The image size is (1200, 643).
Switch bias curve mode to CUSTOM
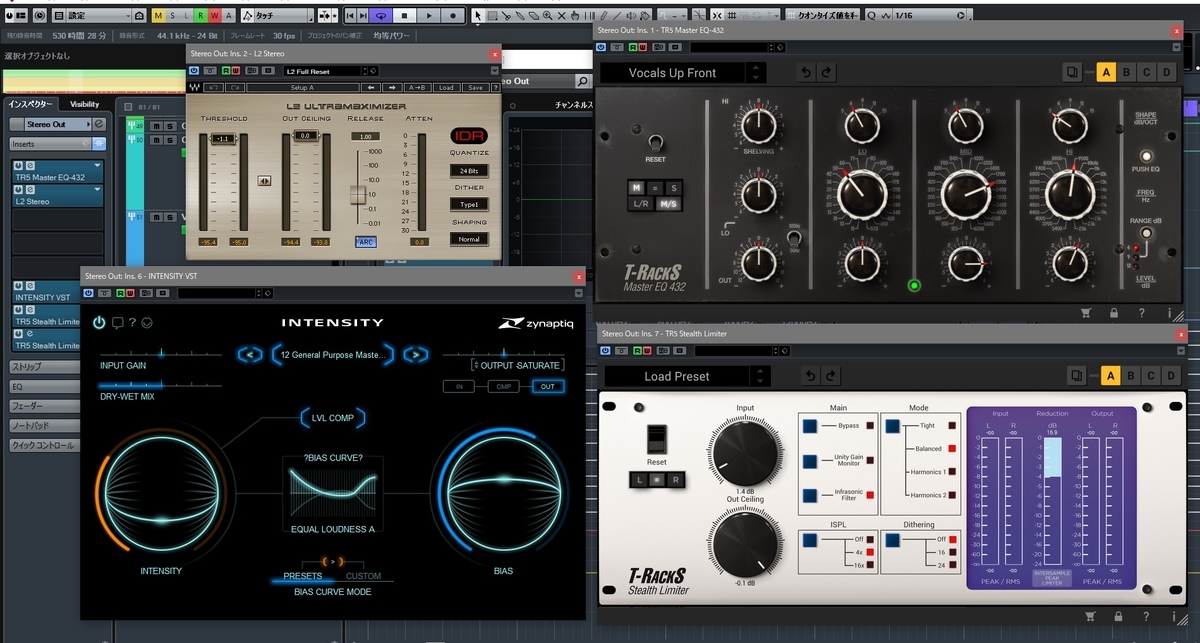(363, 576)
